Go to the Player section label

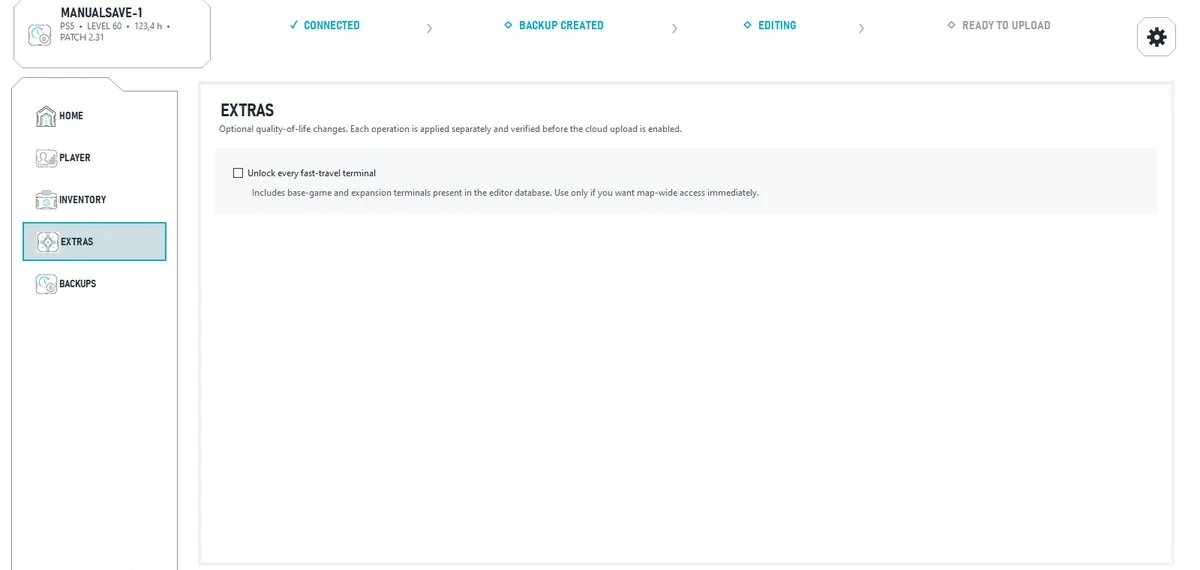pyautogui.click(x=75, y=158)
